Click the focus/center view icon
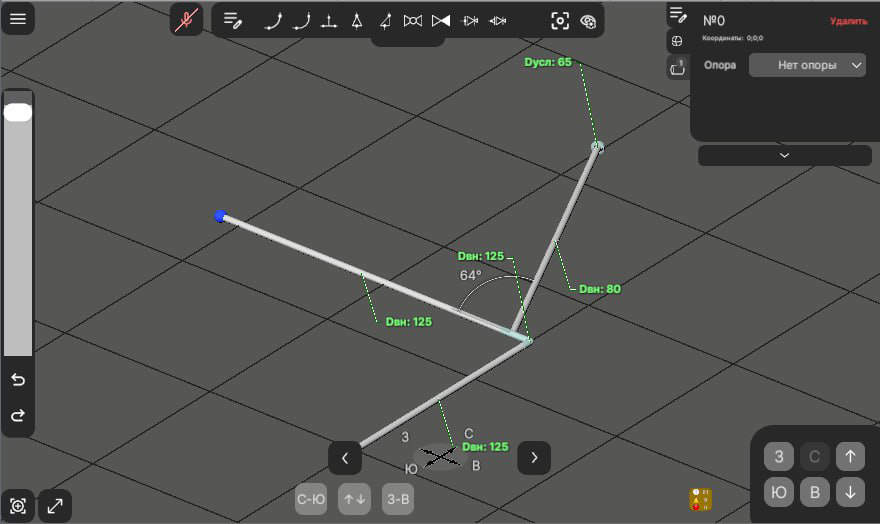The height and width of the screenshot is (524, 880). tap(560, 21)
